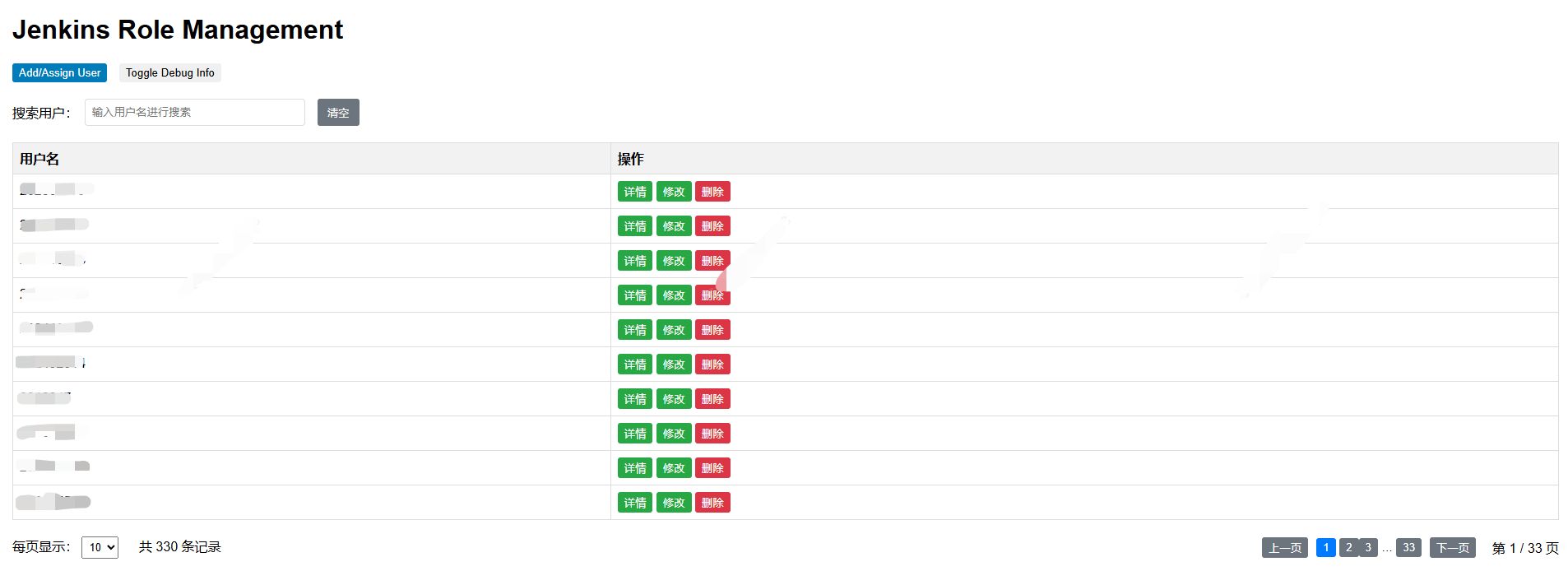
Task: Go to page 2 in pagination
Action: click(1348, 547)
